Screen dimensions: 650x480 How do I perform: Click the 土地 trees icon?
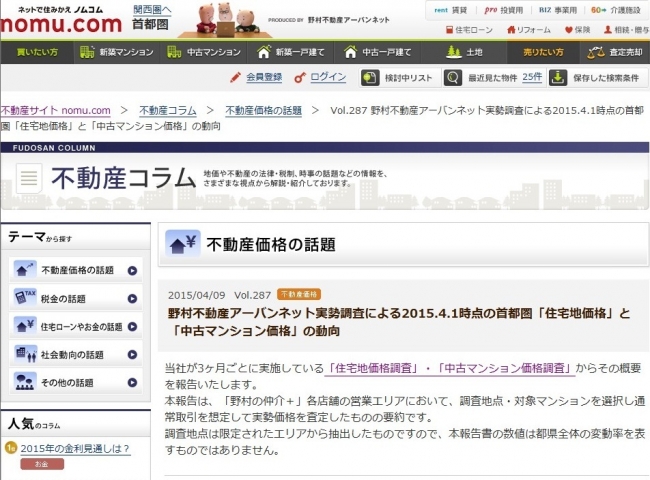454,52
